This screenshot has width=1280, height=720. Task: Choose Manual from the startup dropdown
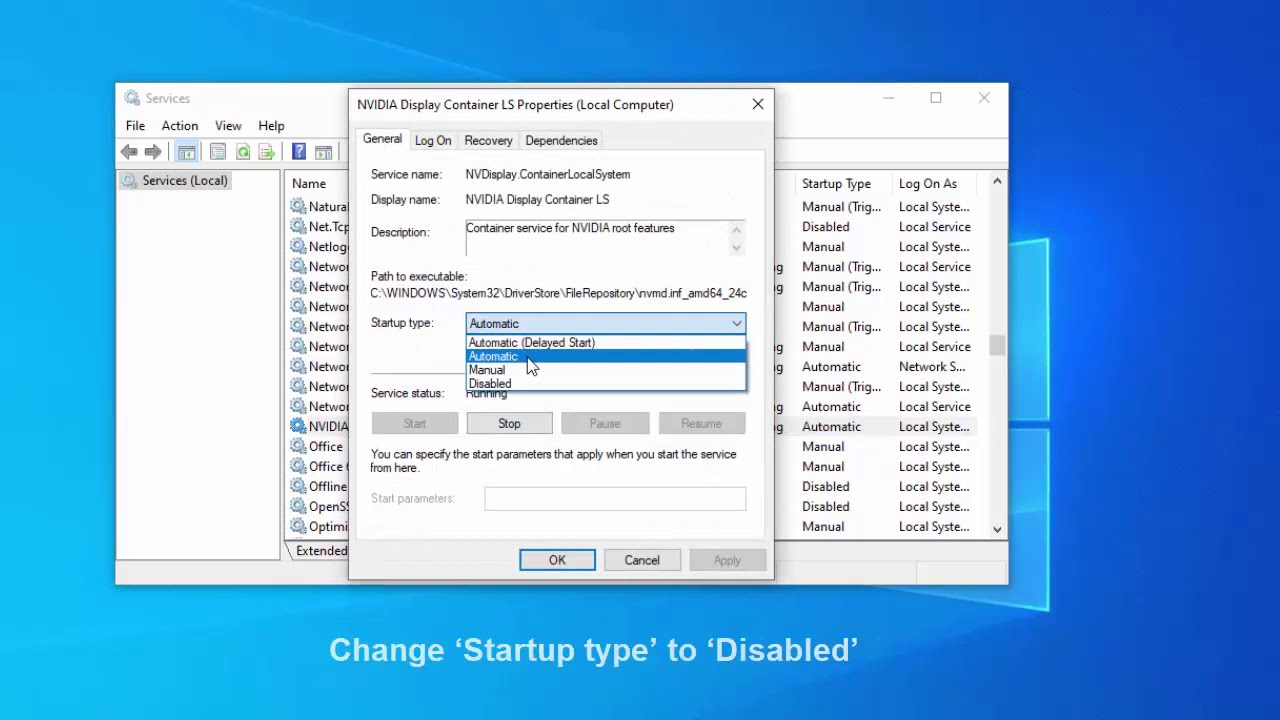(x=606, y=370)
